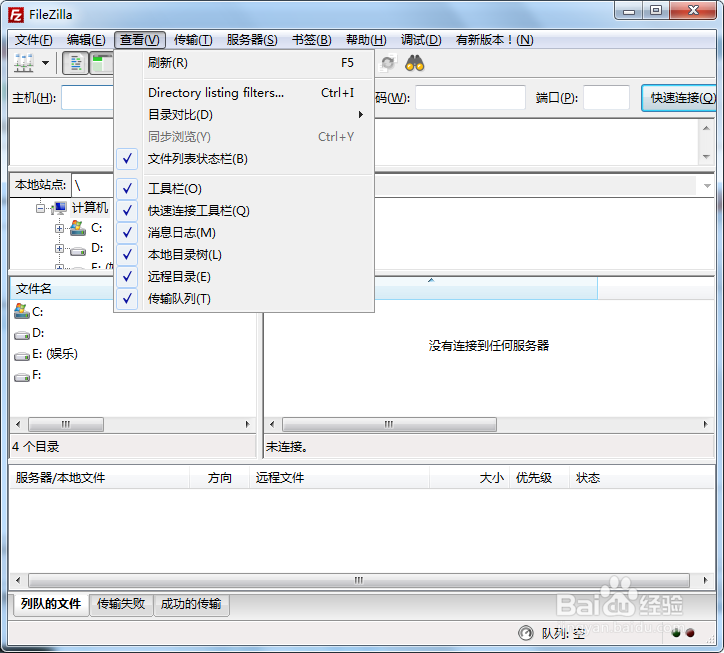Viewport: 724px width, 653px height.
Task: Toggle 本地目录树(L) option
Action: tap(244, 255)
